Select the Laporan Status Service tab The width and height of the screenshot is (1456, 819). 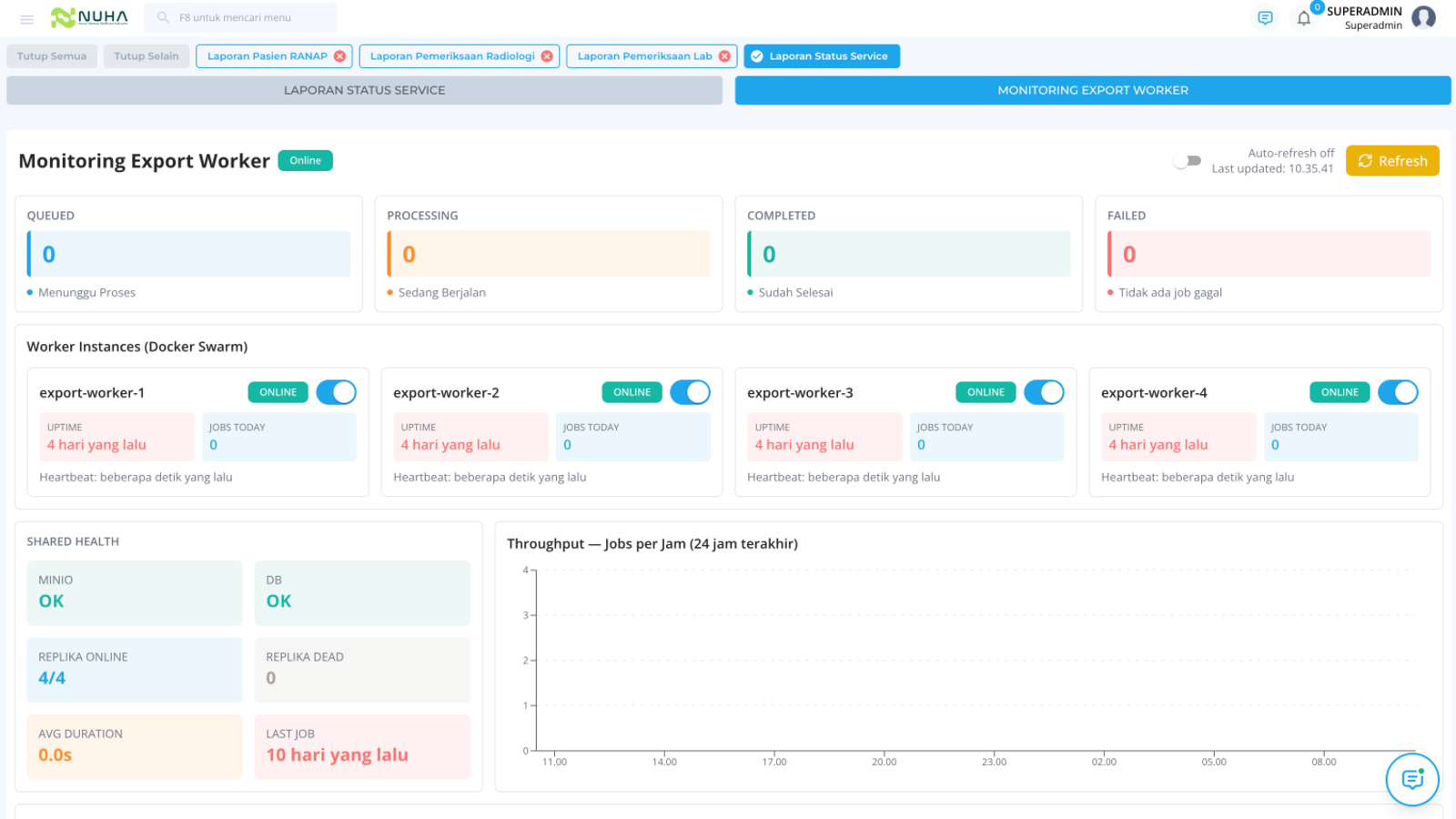click(822, 56)
